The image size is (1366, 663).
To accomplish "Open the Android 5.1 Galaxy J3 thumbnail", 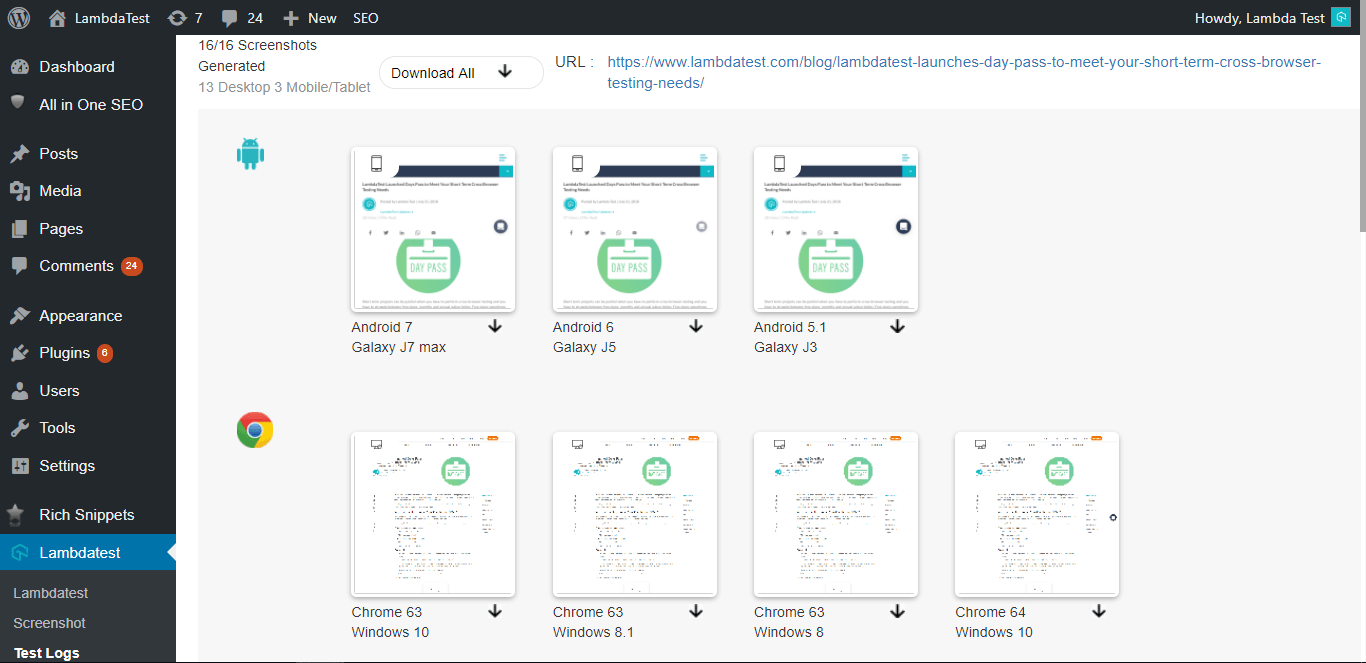I will point(836,229).
